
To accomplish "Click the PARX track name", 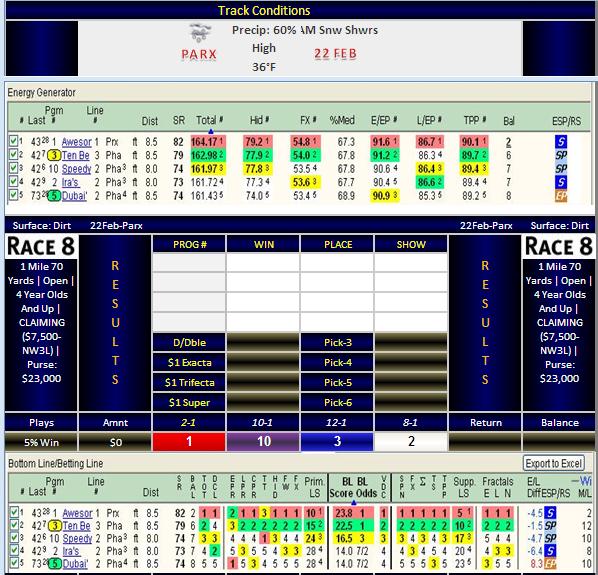I will pyautogui.click(x=199, y=54).
